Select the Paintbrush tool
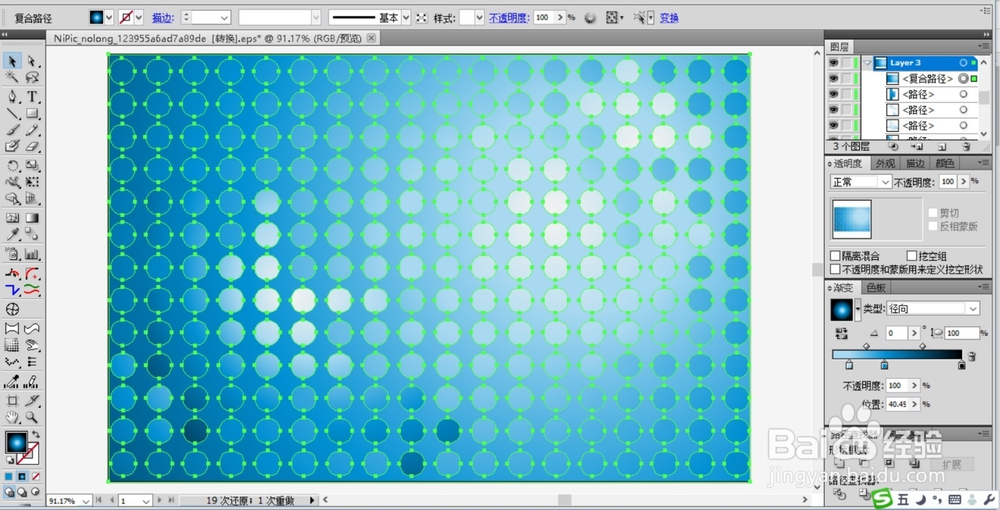This screenshot has height=510, width=1000. click(12, 131)
